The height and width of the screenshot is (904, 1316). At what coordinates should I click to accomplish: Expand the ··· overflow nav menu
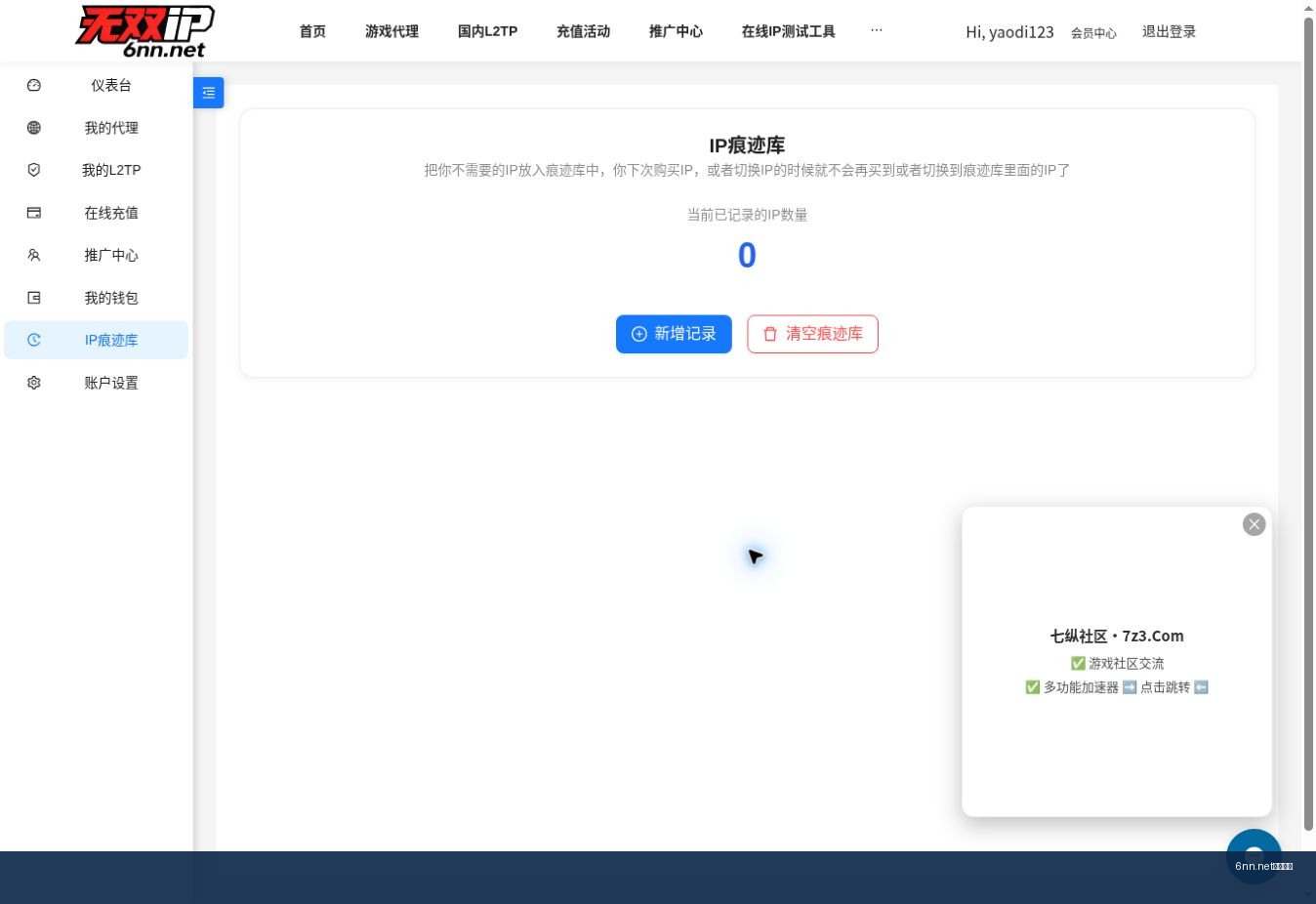click(877, 30)
